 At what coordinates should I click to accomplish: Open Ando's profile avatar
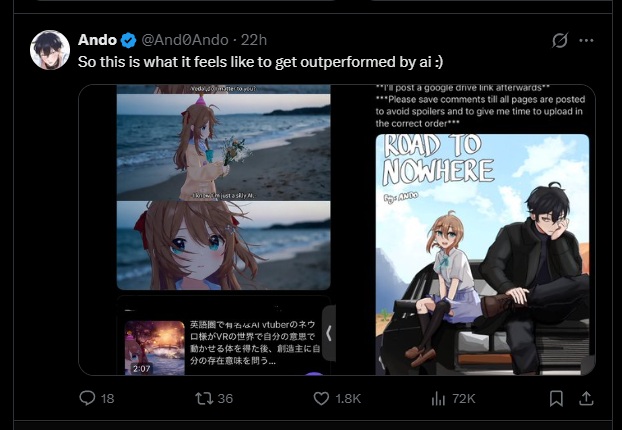click(x=50, y=50)
